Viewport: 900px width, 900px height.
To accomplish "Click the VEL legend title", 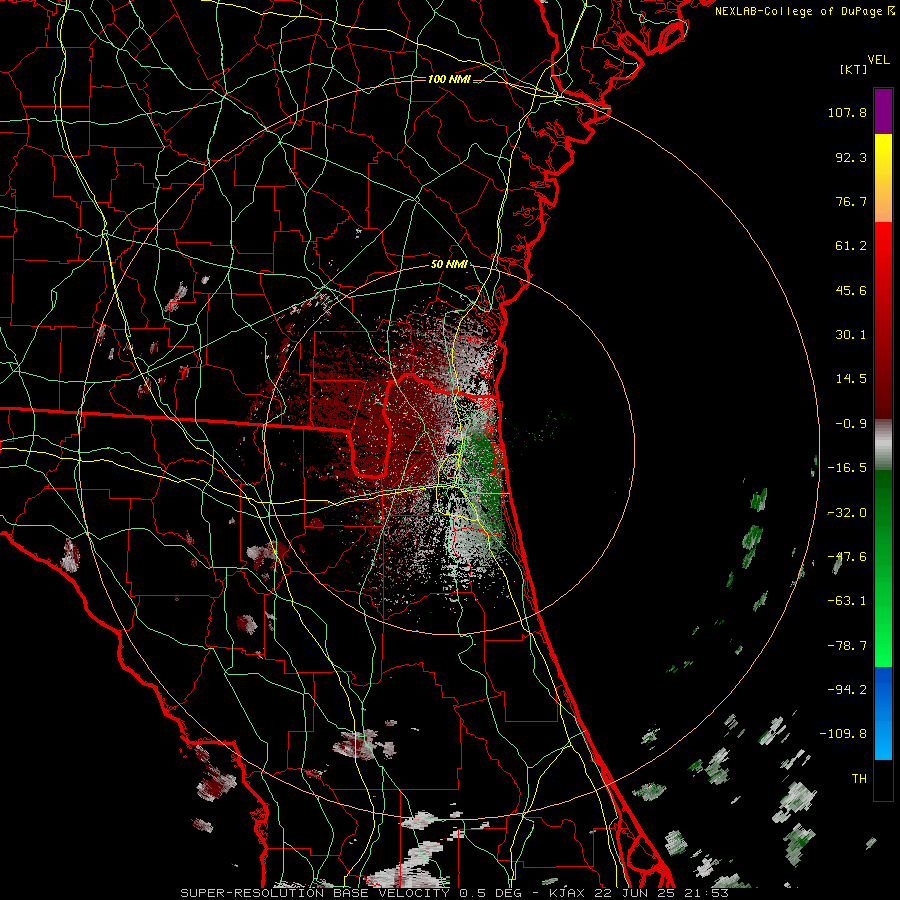I will [878, 60].
